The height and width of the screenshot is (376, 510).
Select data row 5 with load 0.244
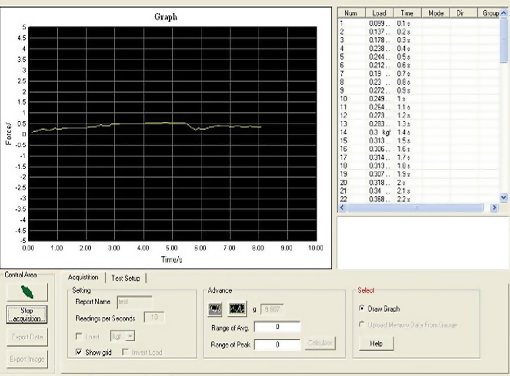point(419,57)
